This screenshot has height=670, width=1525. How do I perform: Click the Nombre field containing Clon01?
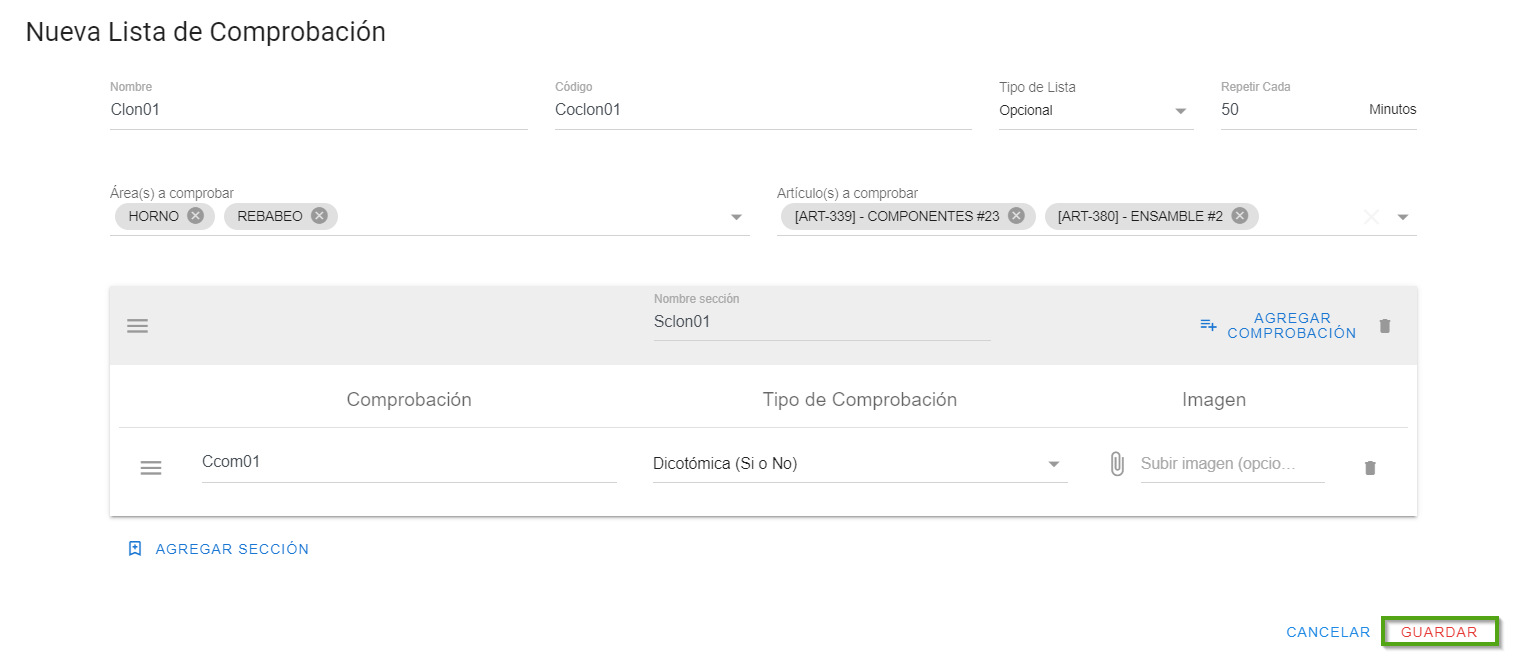(x=318, y=110)
